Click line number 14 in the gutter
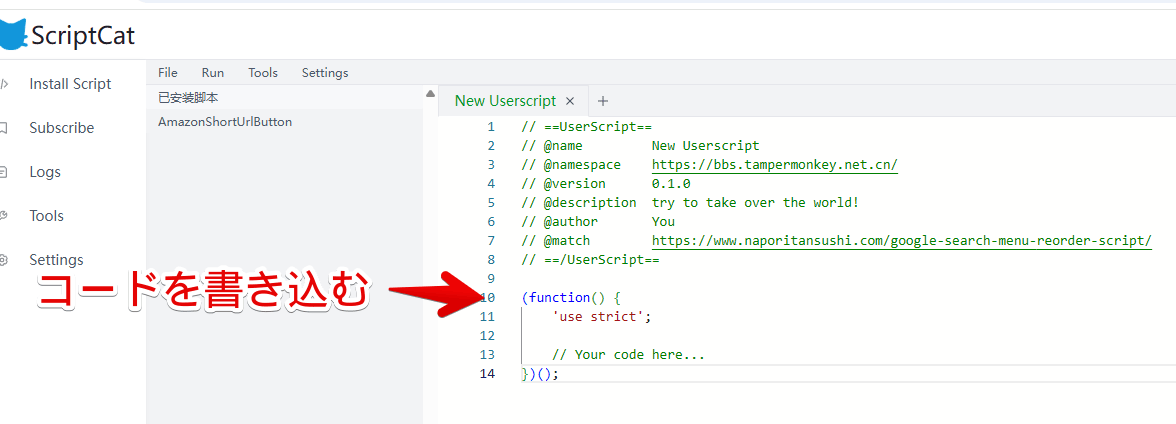Screen dimensions: 1176x424 [488, 374]
